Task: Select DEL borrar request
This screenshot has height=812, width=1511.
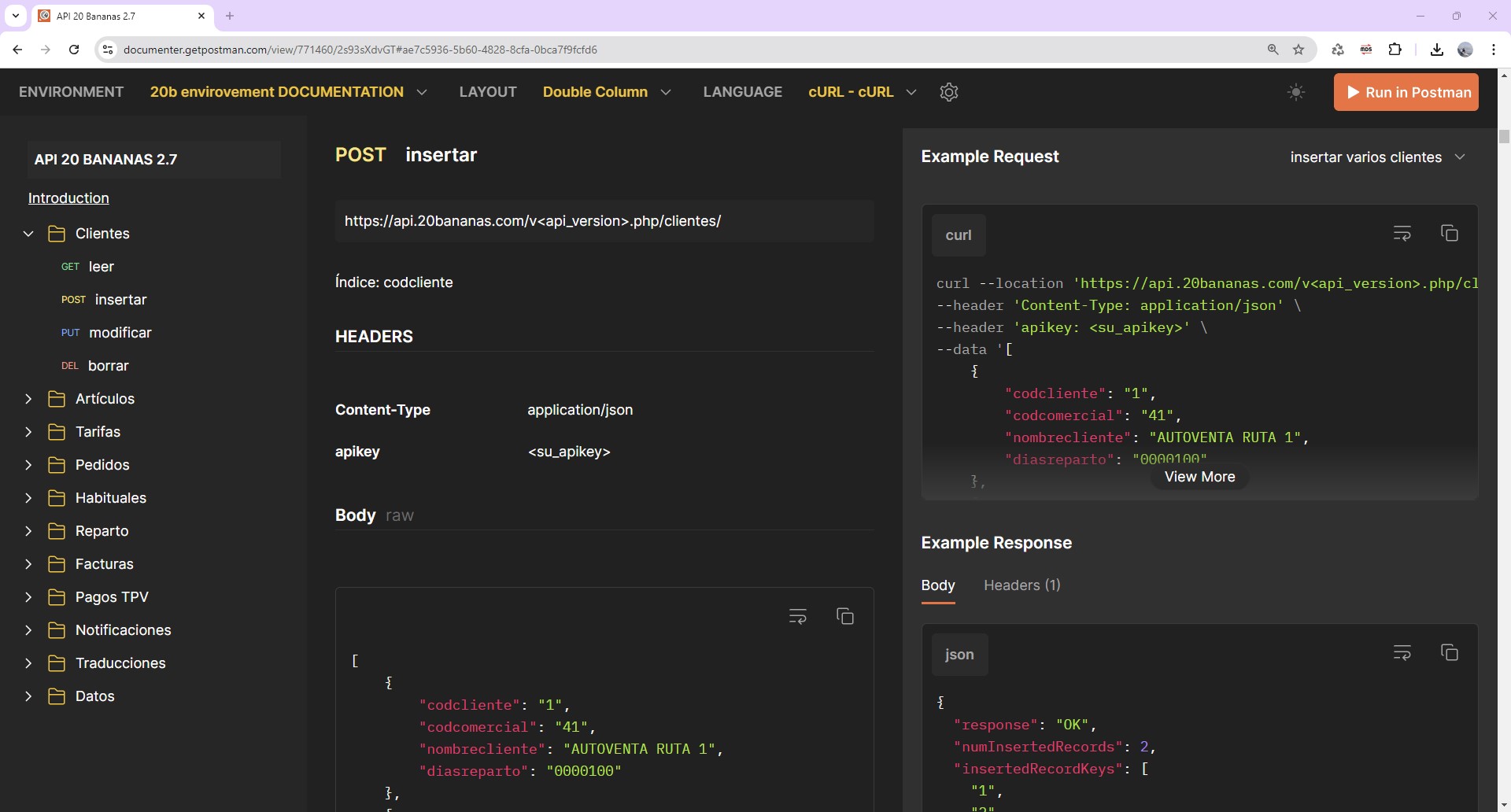Action: pyautogui.click(x=95, y=366)
